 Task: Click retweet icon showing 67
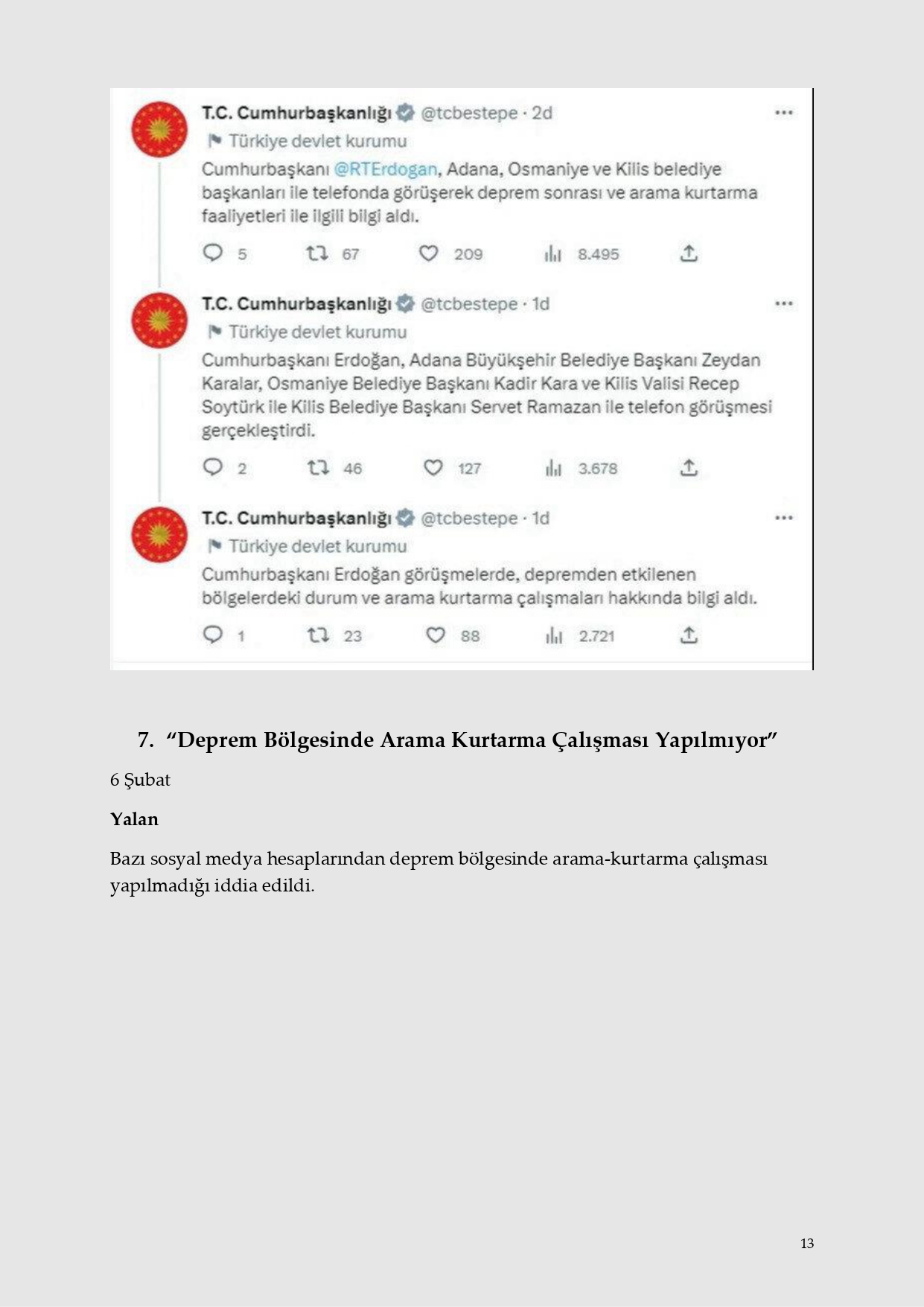click(317, 254)
